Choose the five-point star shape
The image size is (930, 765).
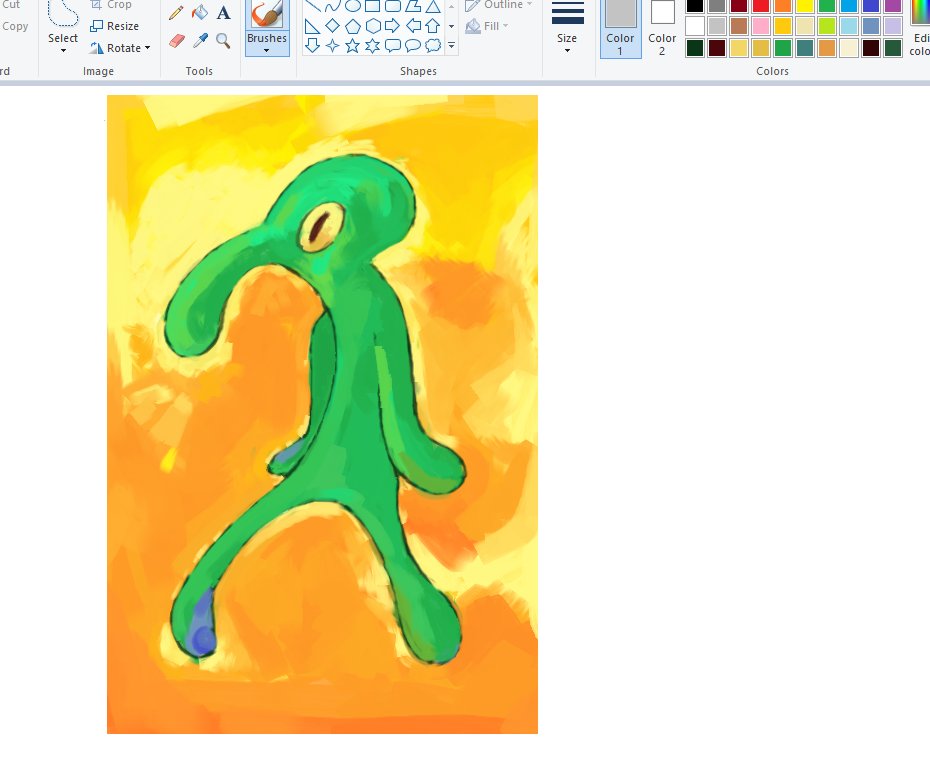point(352,46)
